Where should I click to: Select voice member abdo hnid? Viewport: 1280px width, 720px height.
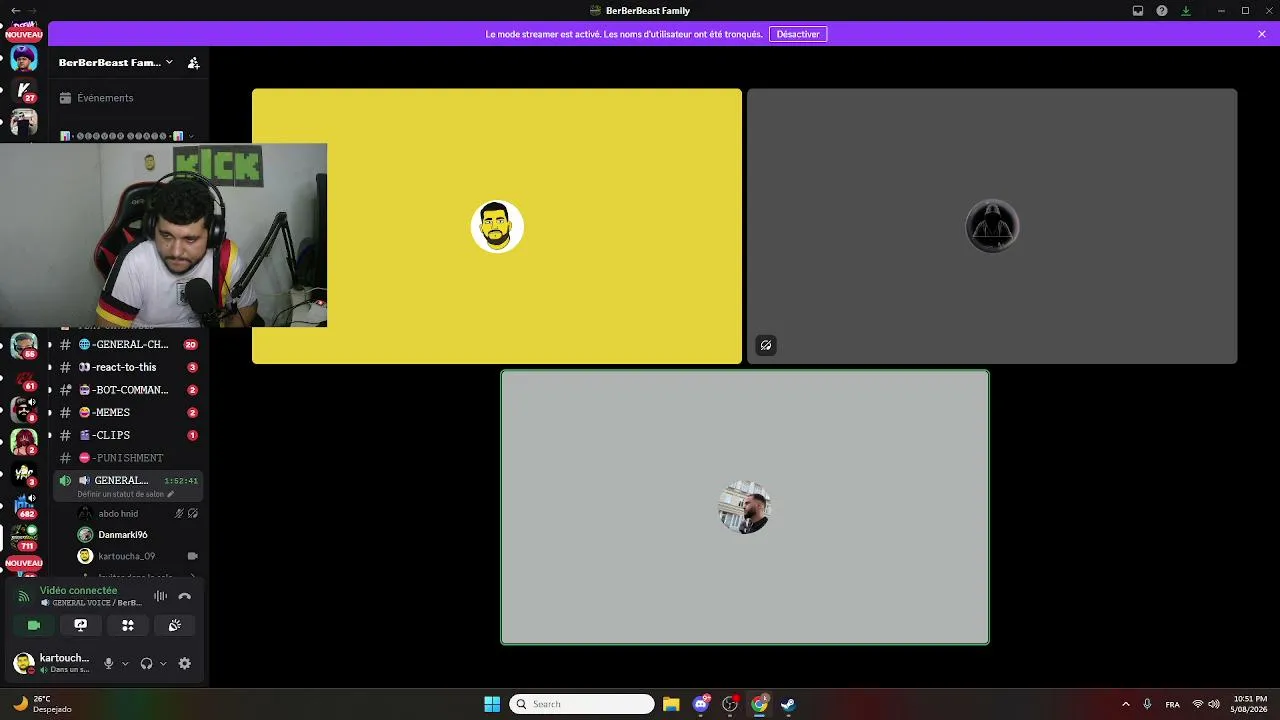pos(138,513)
